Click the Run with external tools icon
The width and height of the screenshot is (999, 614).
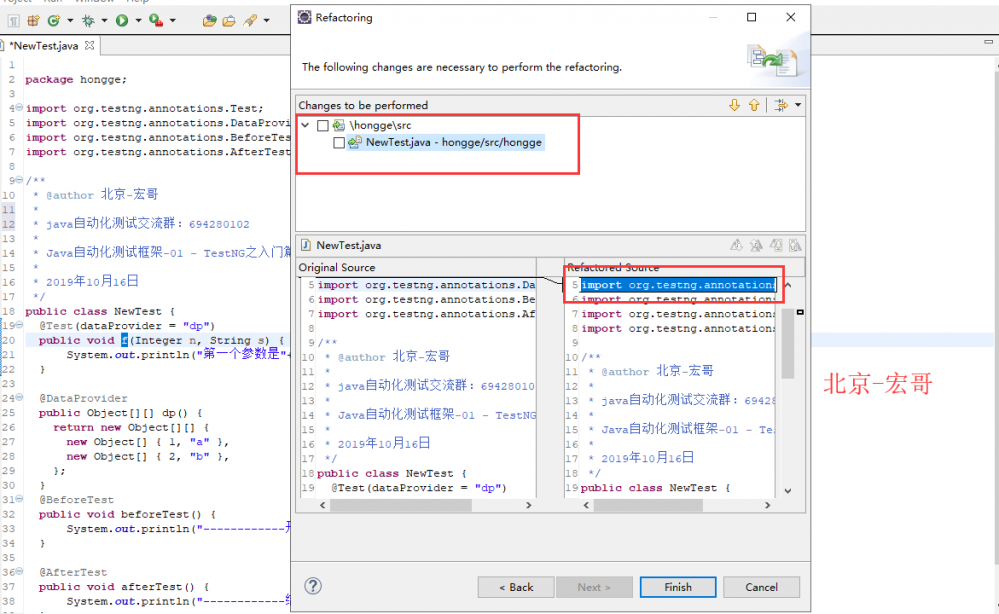coord(156,20)
